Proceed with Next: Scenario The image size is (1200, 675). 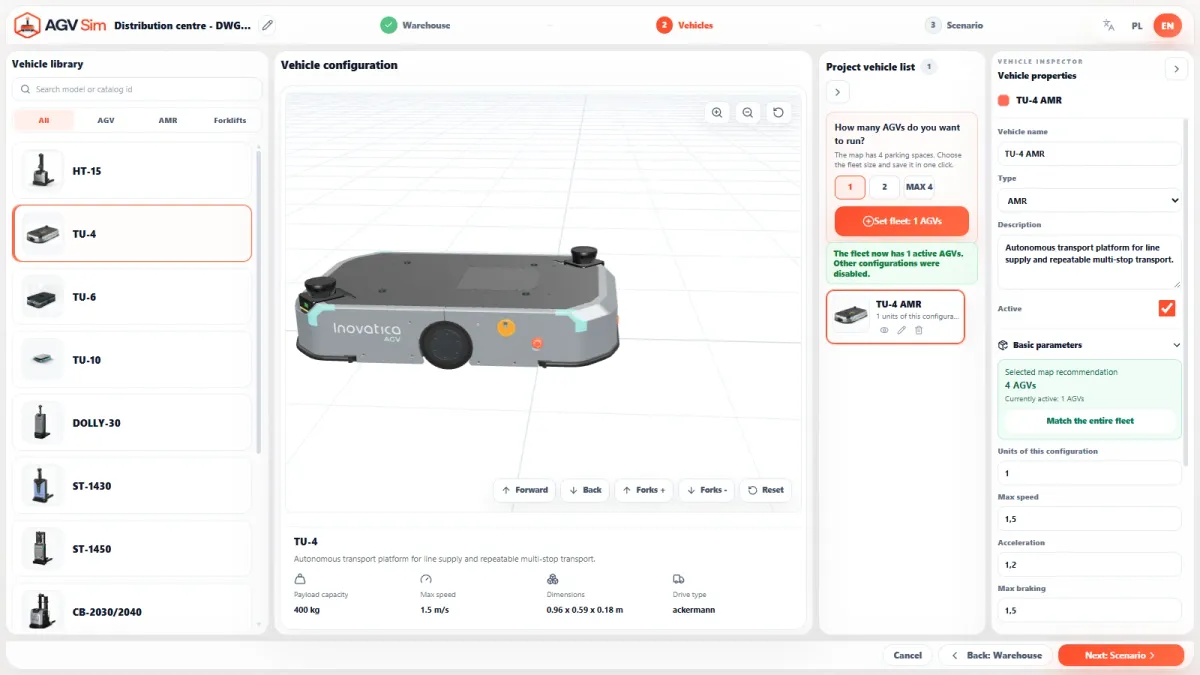coord(1121,655)
